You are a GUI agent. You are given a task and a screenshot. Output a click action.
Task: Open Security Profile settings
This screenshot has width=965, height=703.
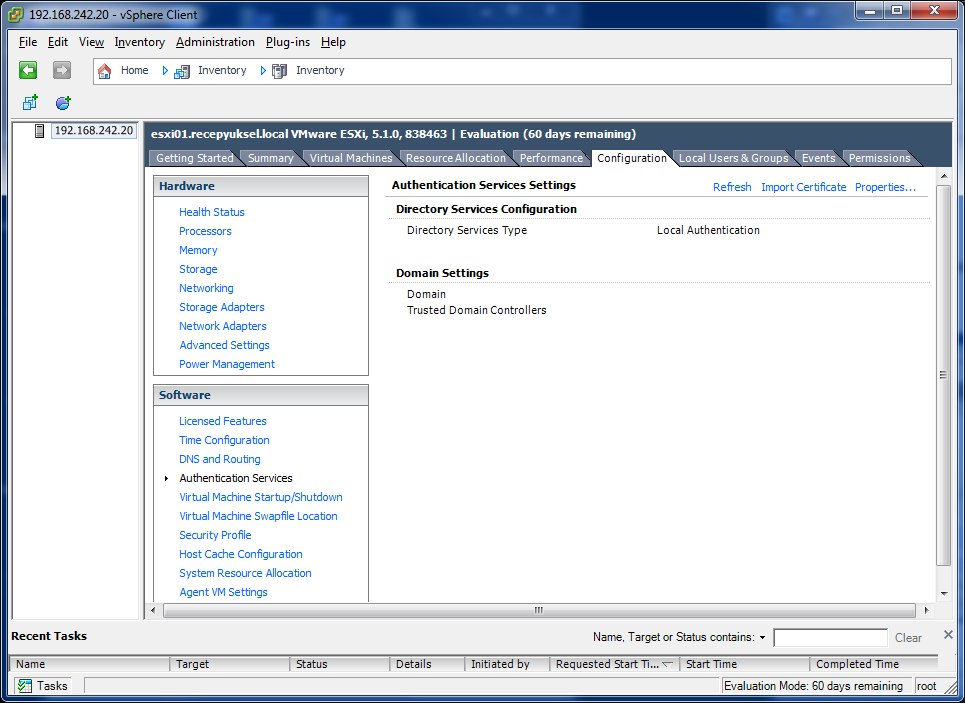[215, 536]
